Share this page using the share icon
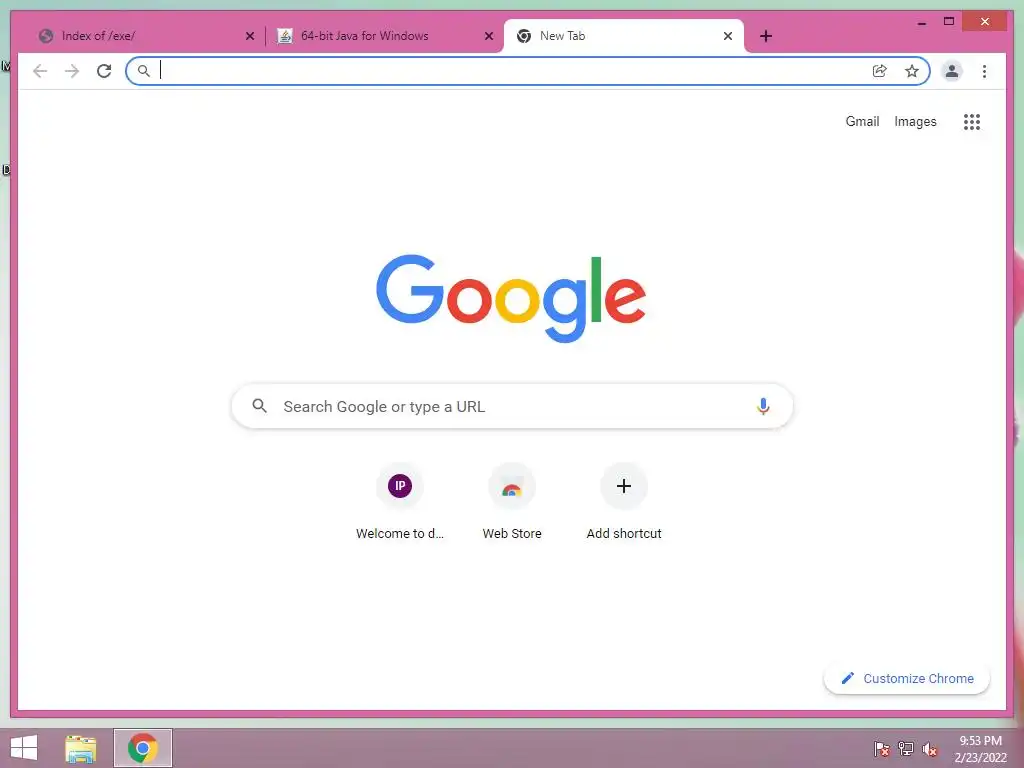Image resolution: width=1024 pixels, height=768 pixels. [x=880, y=71]
